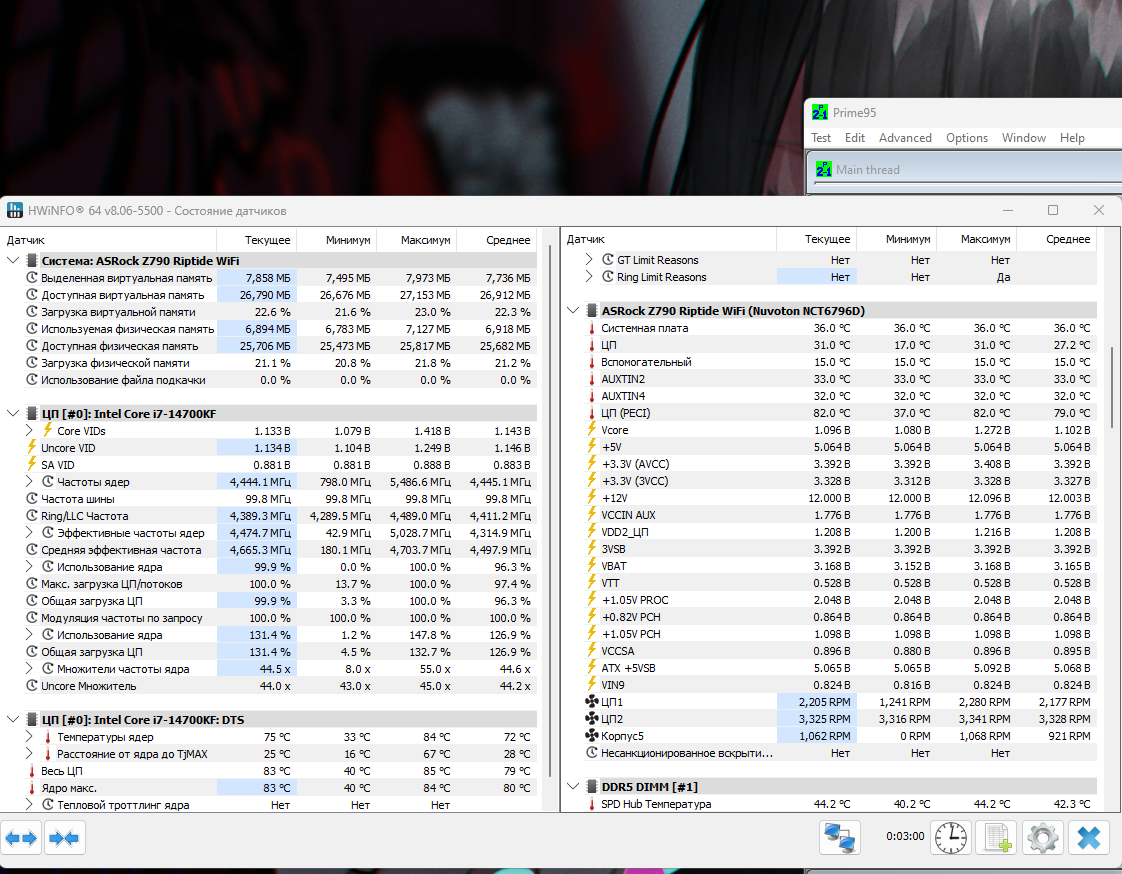The width and height of the screenshot is (1122, 874).
Task: Expand the Множители частоты ядра row
Action: [29, 669]
